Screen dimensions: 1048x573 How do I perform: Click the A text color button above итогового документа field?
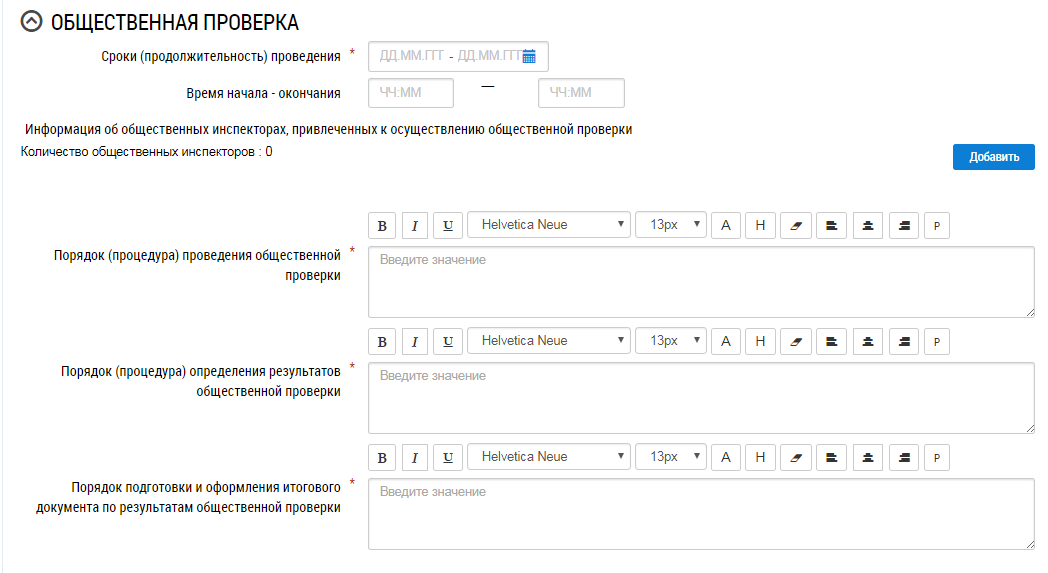[x=726, y=457]
